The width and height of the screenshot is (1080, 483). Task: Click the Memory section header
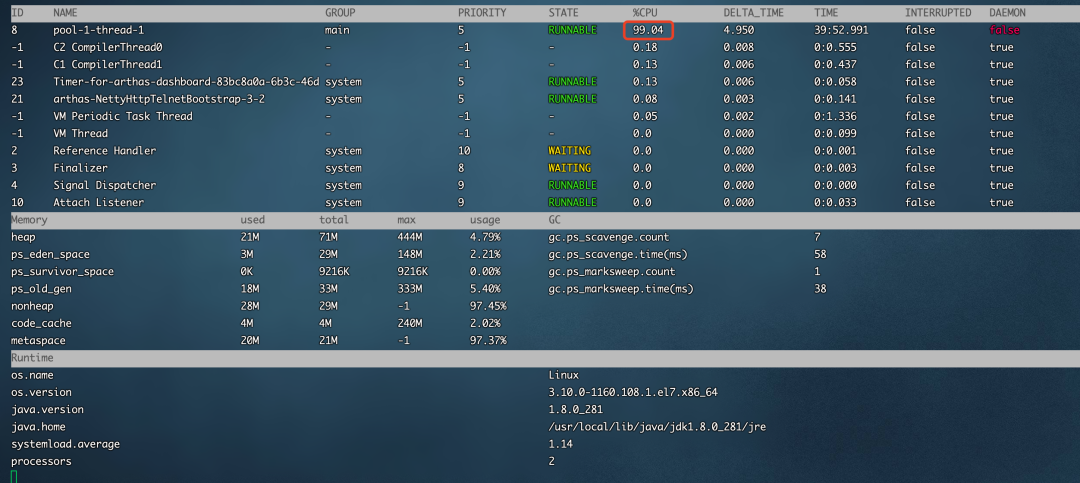point(29,220)
